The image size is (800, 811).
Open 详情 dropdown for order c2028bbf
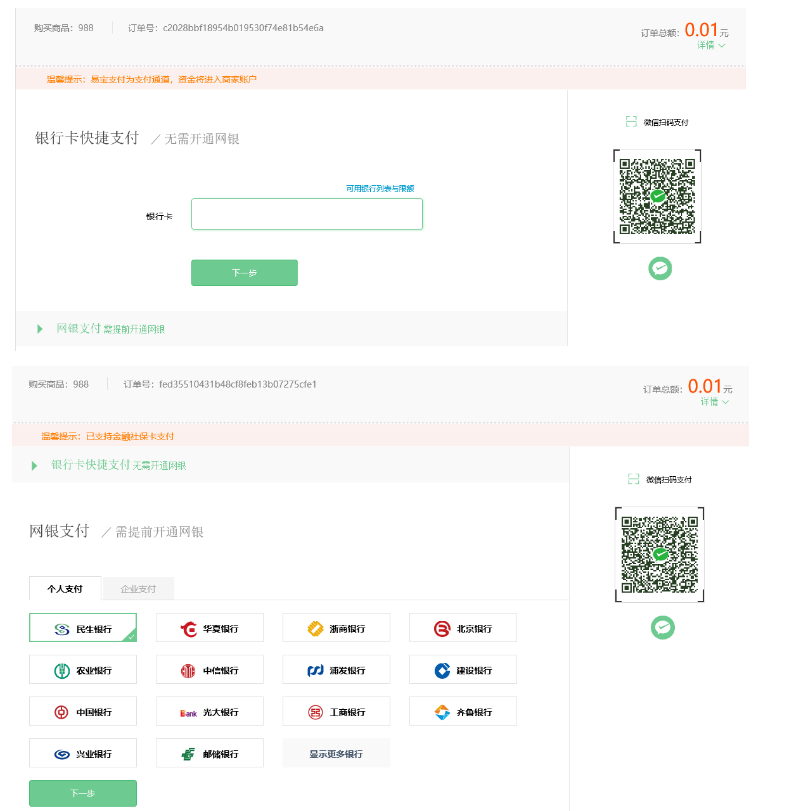[x=711, y=45]
